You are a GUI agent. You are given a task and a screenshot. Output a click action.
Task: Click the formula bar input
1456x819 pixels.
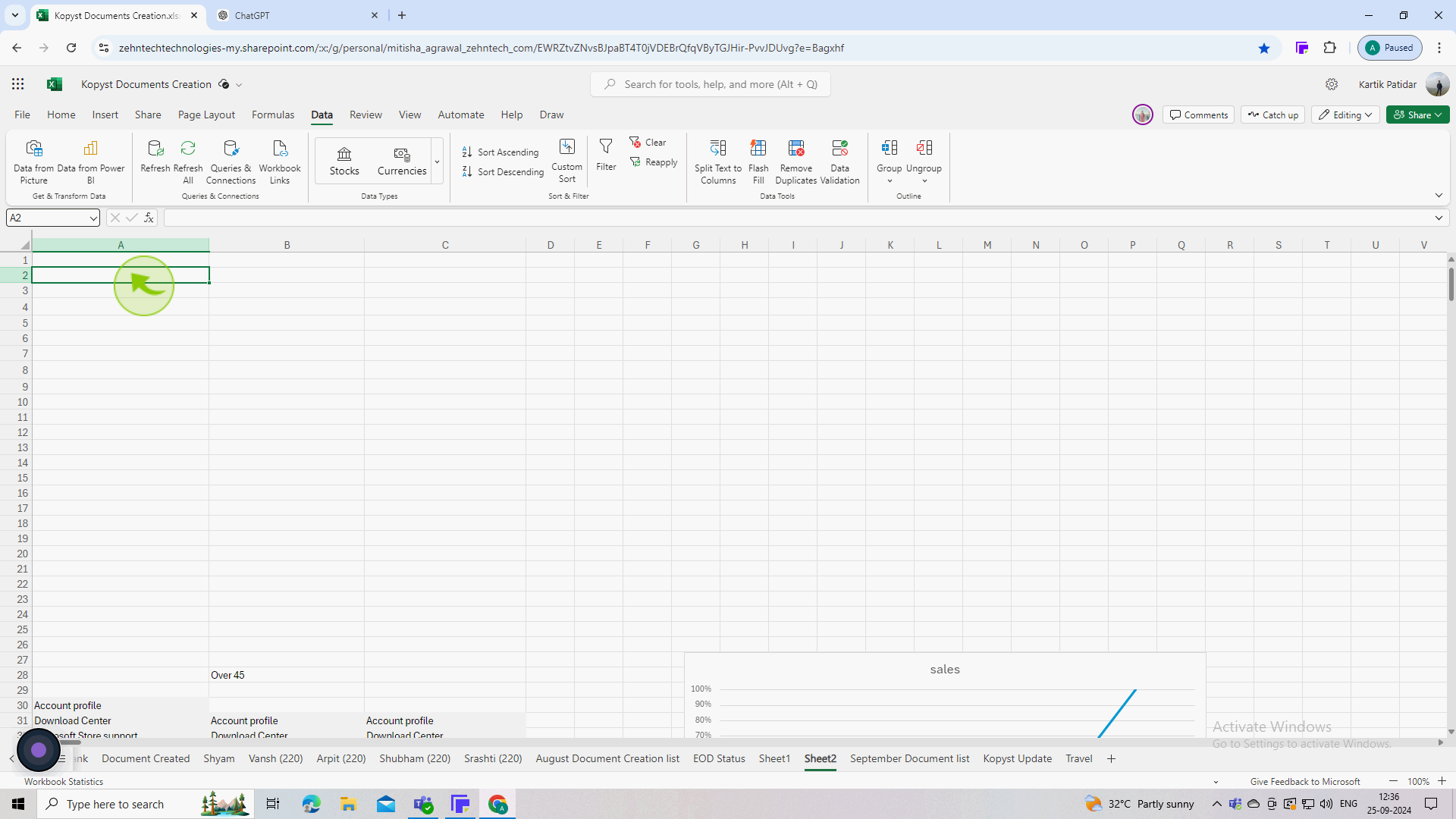point(796,218)
